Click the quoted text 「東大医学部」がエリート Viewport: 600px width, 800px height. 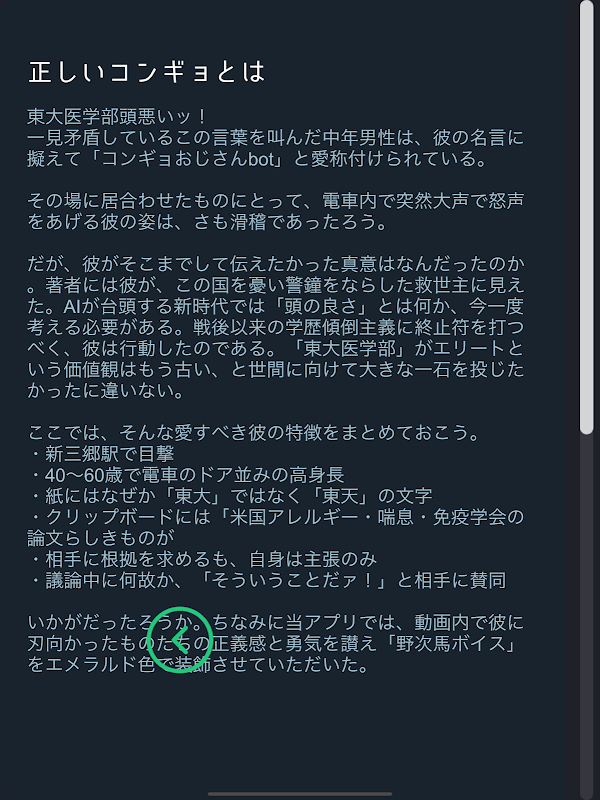click(x=407, y=348)
